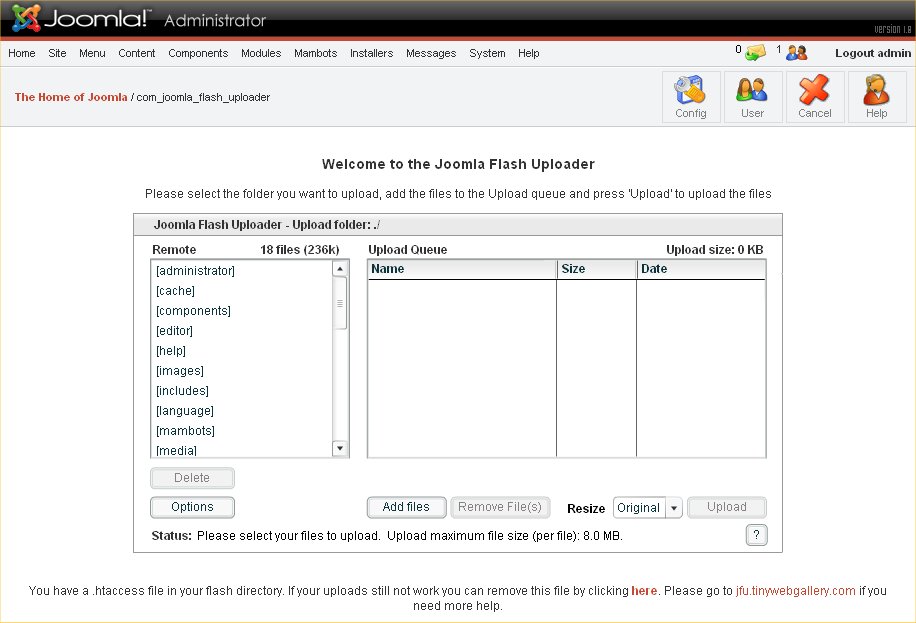Click the 'Upload Queue' label
916x623 pixels.
tap(407, 250)
